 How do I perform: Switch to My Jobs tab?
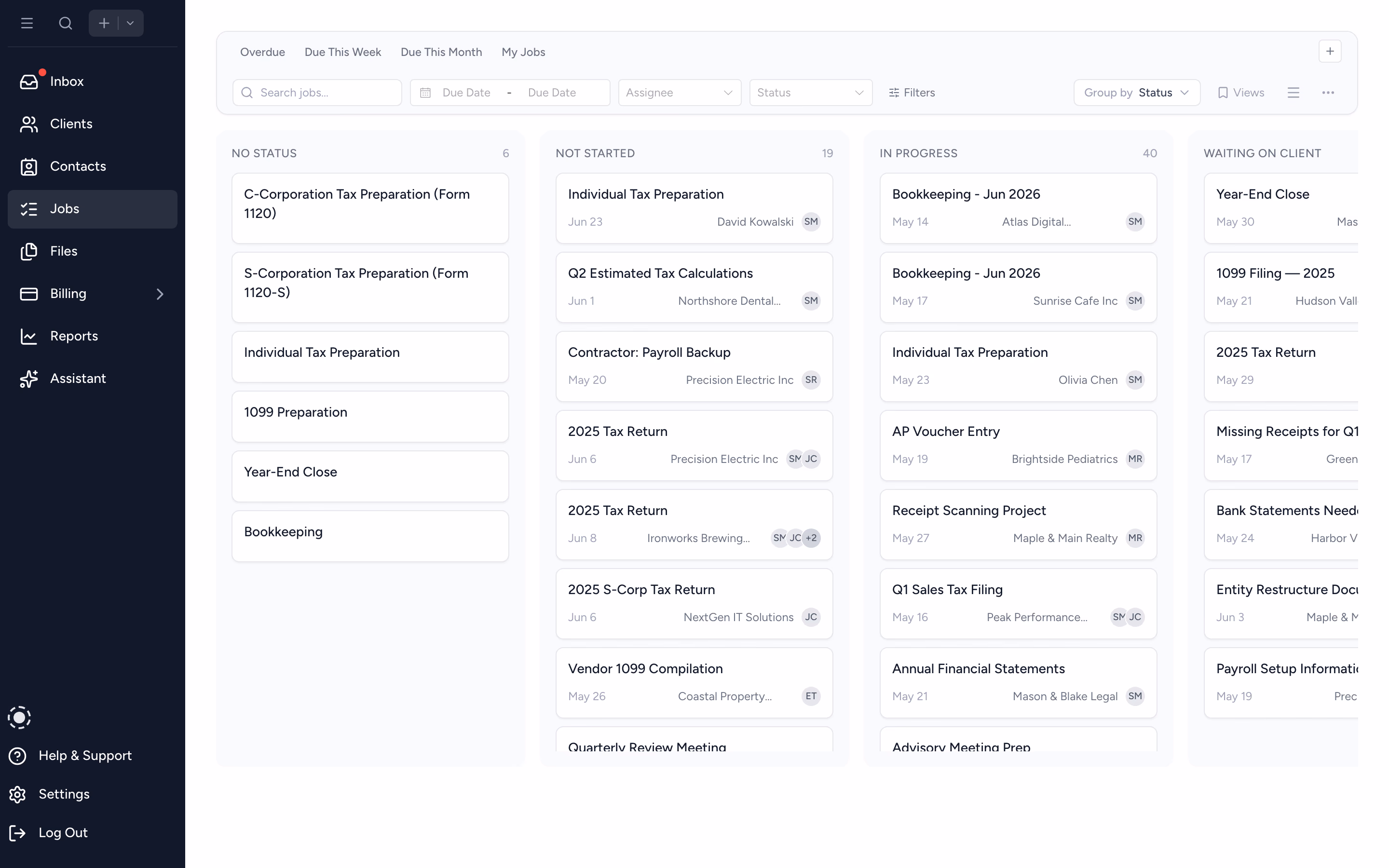click(523, 52)
